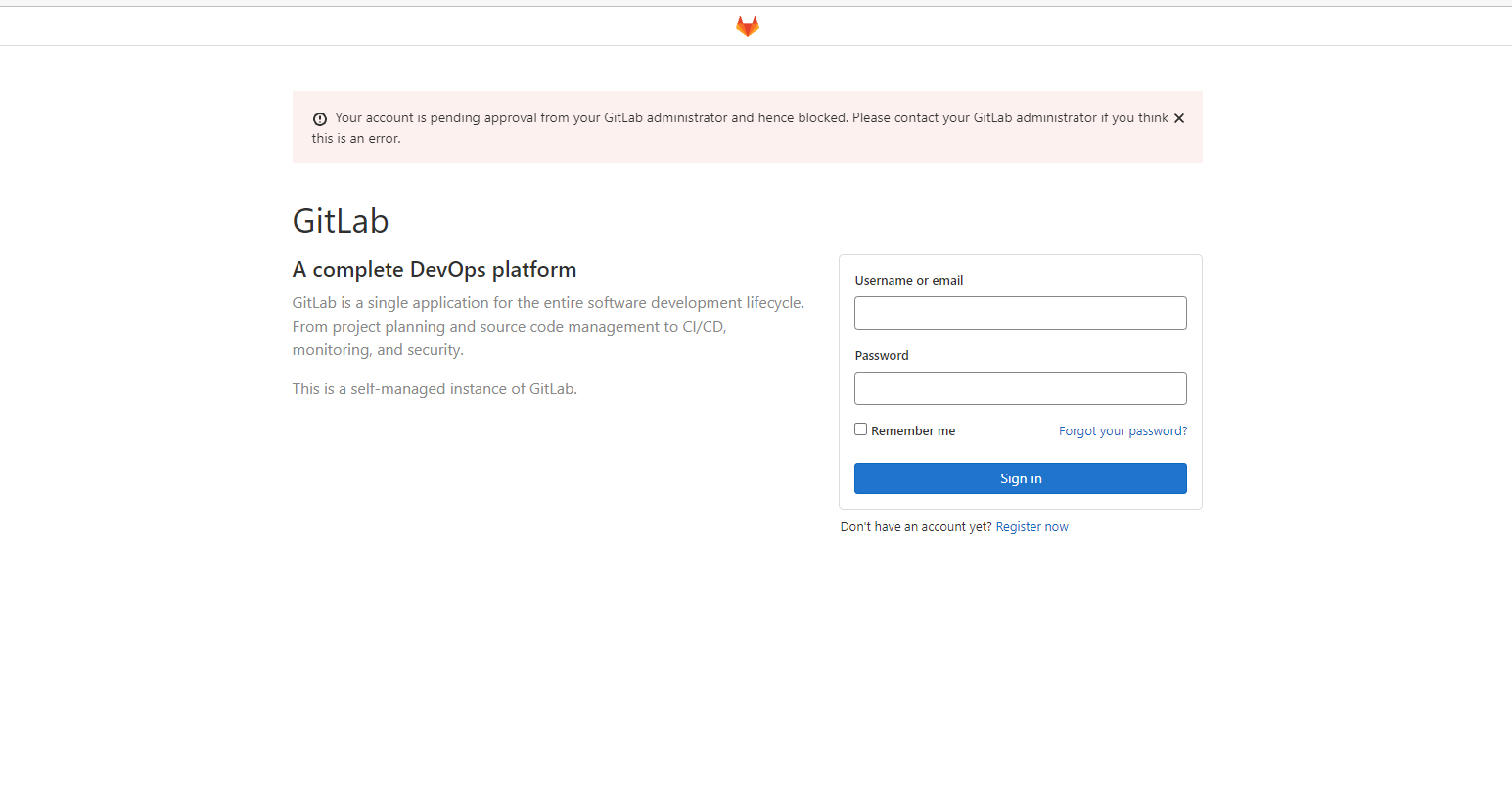Click the "A complete DevOps platform" heading
The width and height of the screenshot is (1512, 812).
pyautogui.click(x=434, y=270)
